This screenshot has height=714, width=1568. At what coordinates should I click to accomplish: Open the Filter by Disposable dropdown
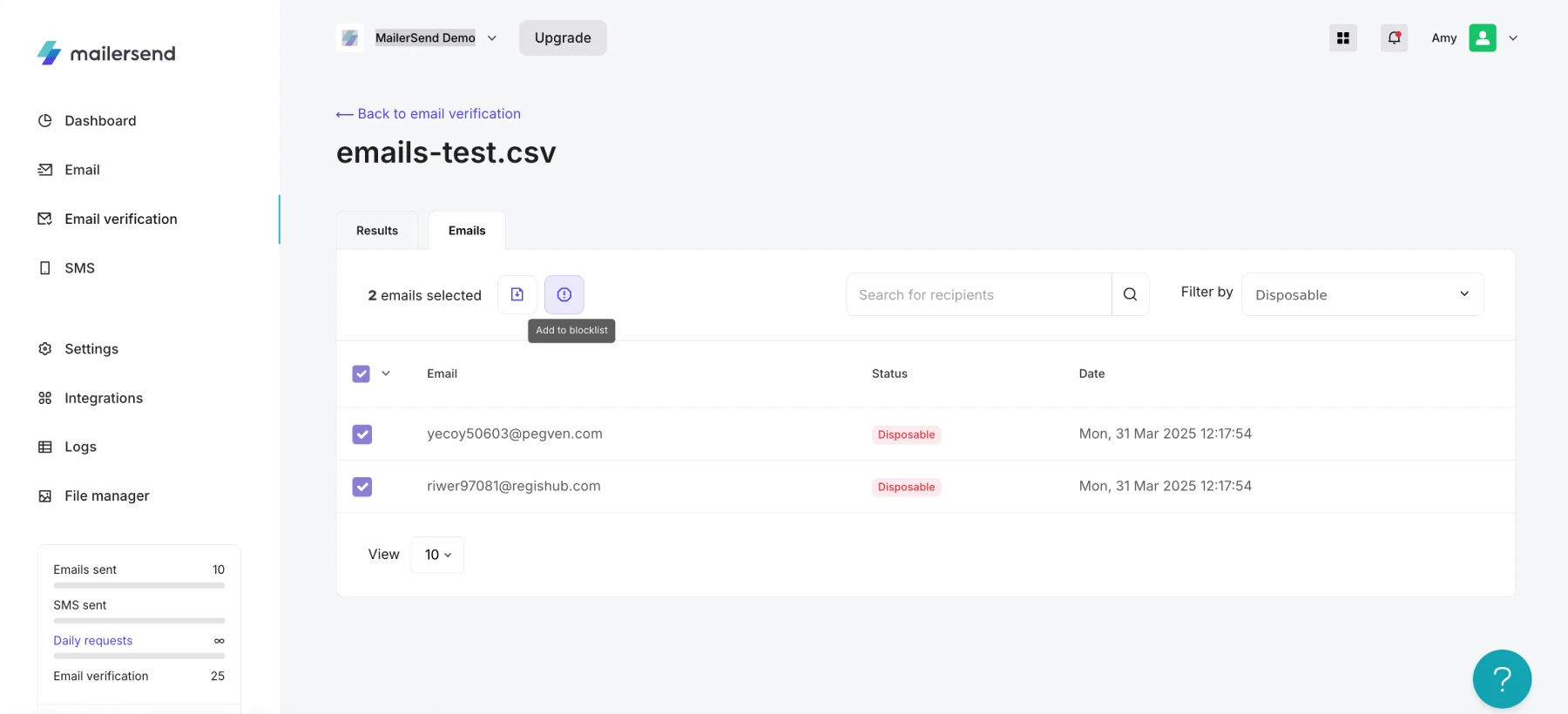point(1362,295)
